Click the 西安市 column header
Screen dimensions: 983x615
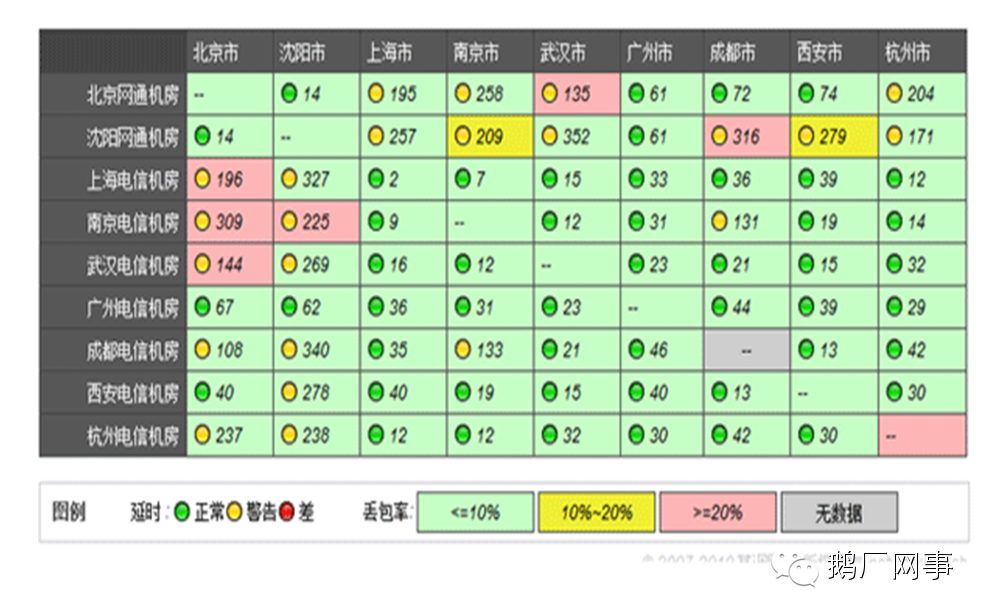[834, 51]
